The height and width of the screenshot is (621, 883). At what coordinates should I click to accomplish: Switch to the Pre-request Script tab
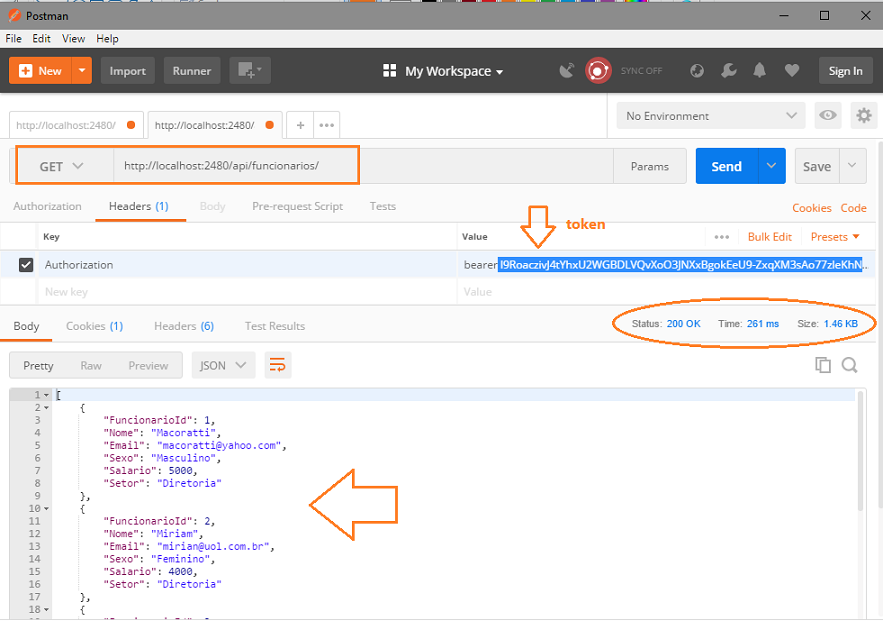(x=297, y=206)
